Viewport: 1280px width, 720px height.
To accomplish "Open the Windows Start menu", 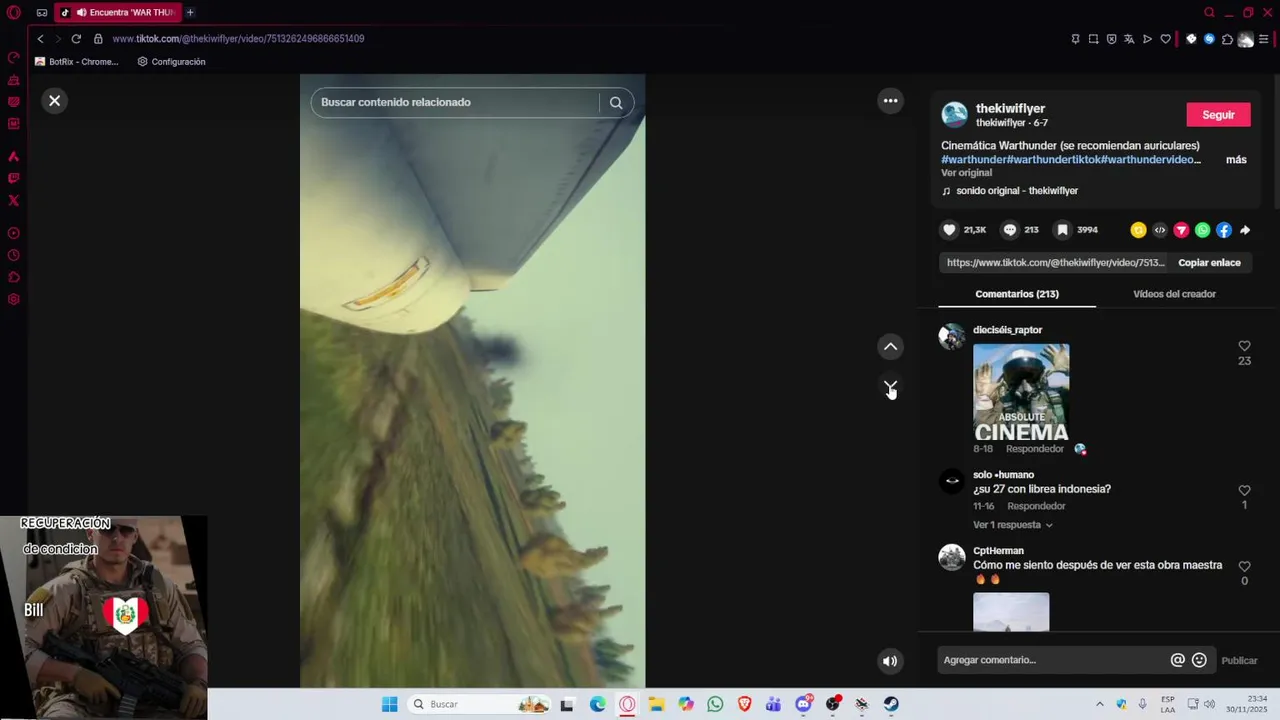I will pyautogui.click(x=389, y=704).
